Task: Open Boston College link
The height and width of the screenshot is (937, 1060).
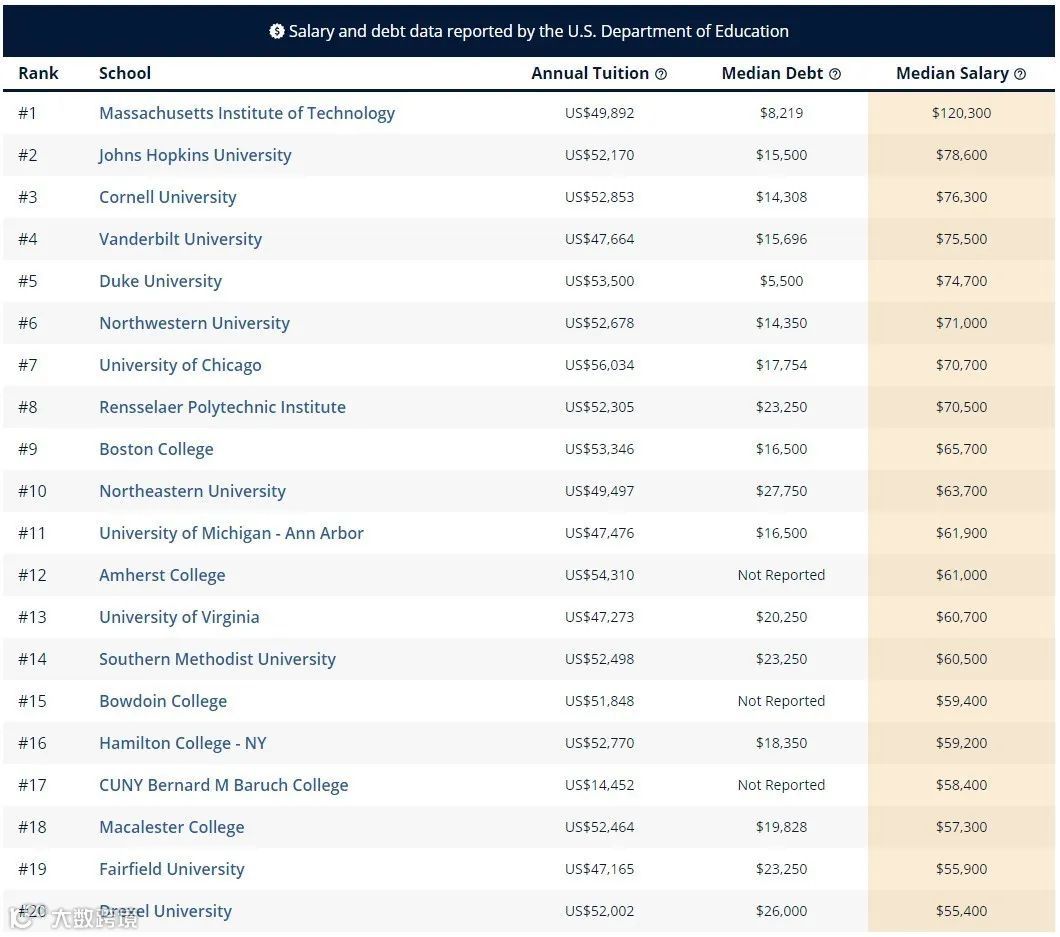Action: tap(156, 449)
